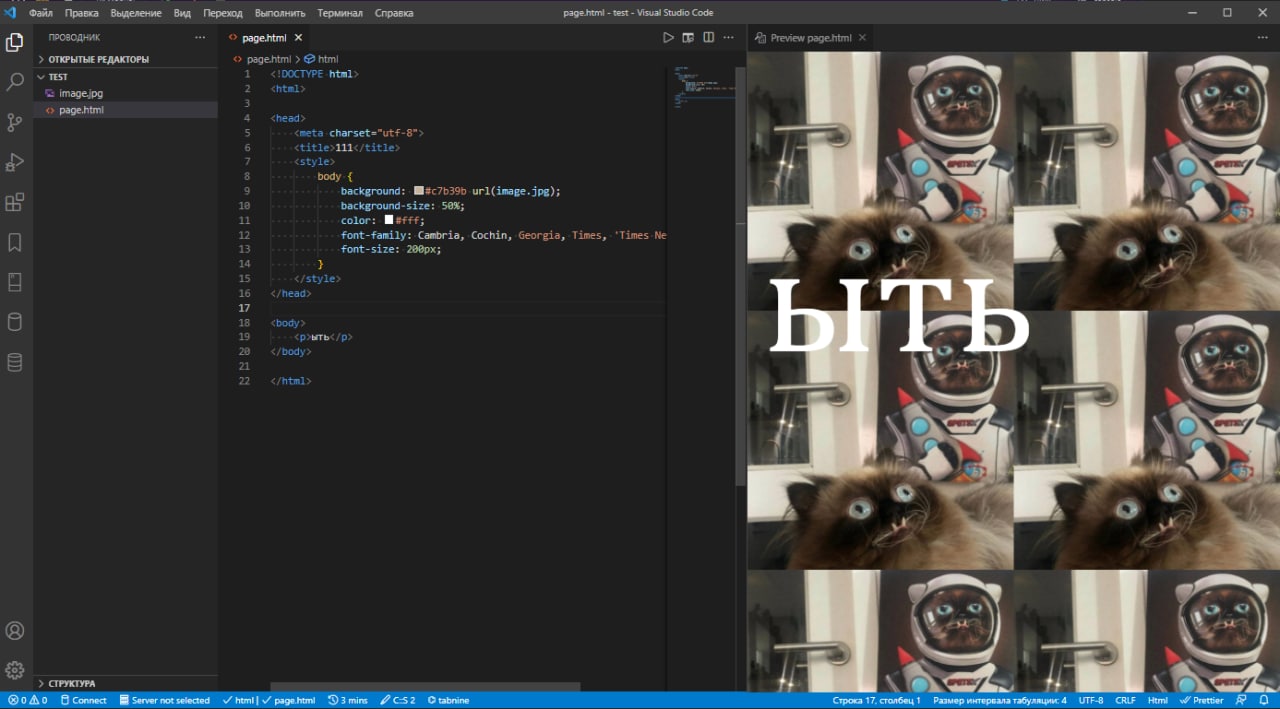This screenshot has width=1280, height=709.
Task: Click the open preview to side icon
Action: tap(688, 37)
